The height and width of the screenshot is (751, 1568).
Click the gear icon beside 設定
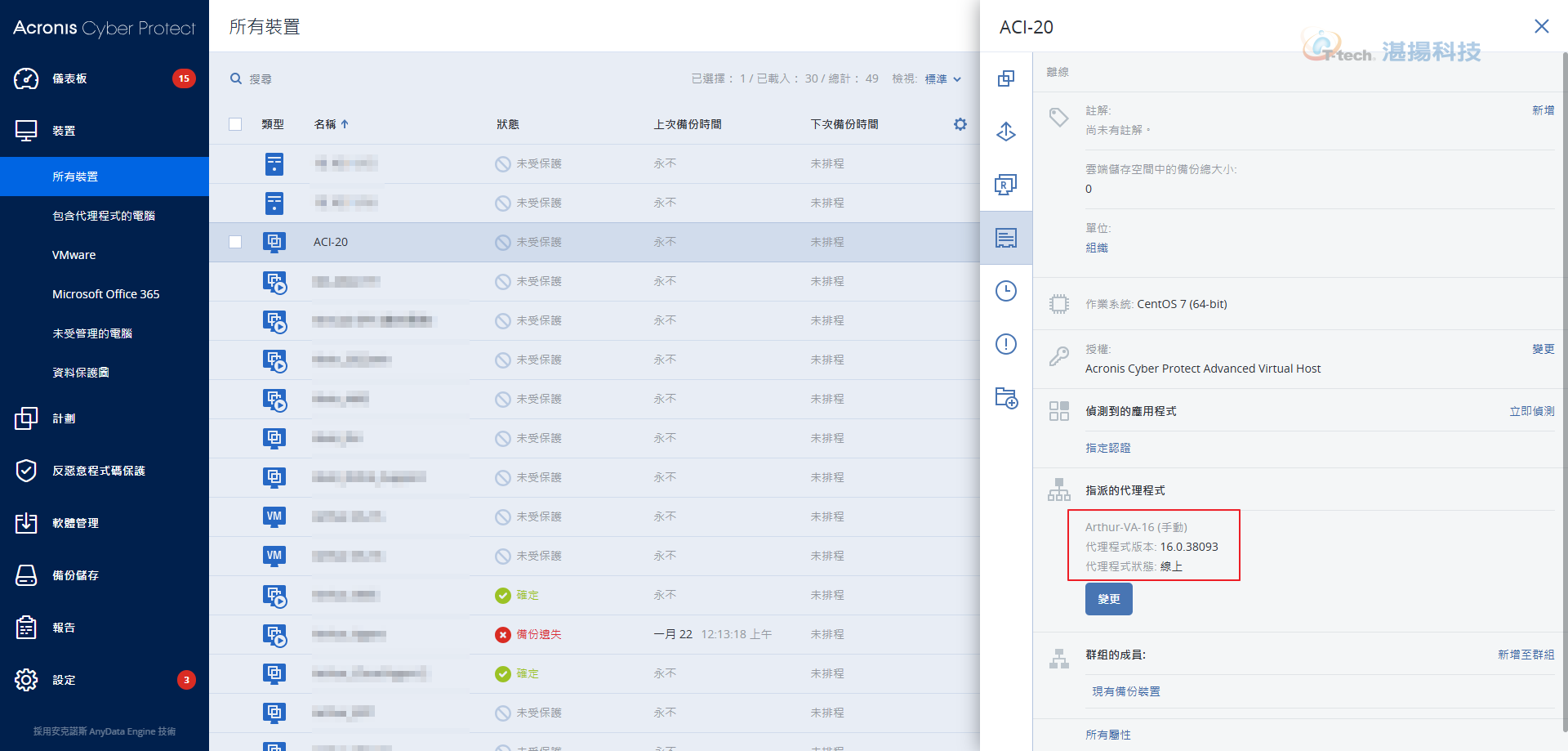[x=26, y=680]
